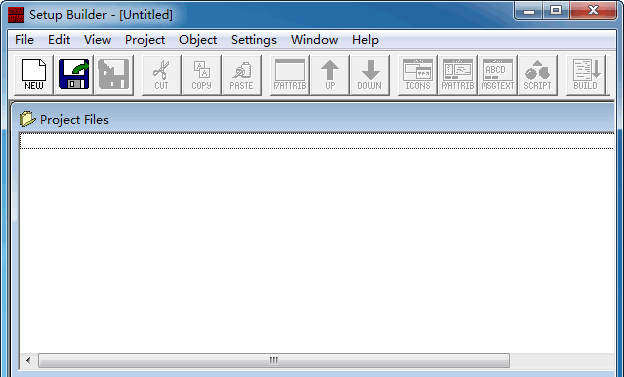This screenshot has width=624, height=377.
Task: Open the View menu
Action: coord(98,40)
